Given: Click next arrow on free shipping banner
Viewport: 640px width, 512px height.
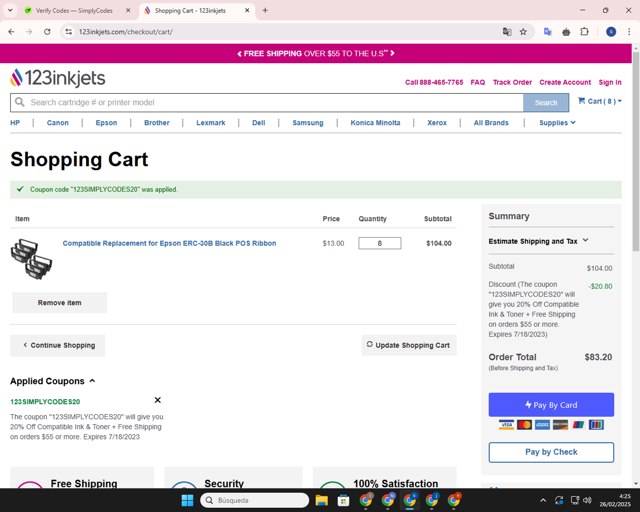Looking at the screenshot, I should tap(392, 53).
